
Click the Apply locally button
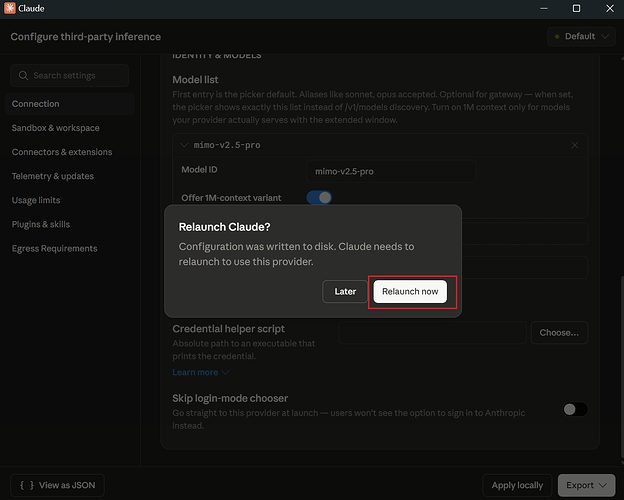pos(517,485)
